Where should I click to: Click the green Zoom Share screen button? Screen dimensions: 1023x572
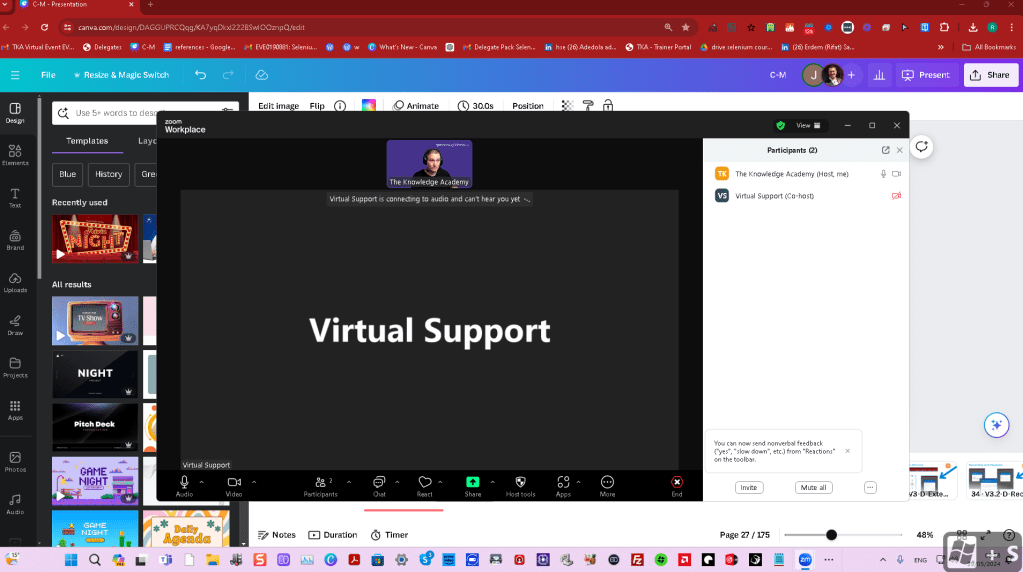472,486
